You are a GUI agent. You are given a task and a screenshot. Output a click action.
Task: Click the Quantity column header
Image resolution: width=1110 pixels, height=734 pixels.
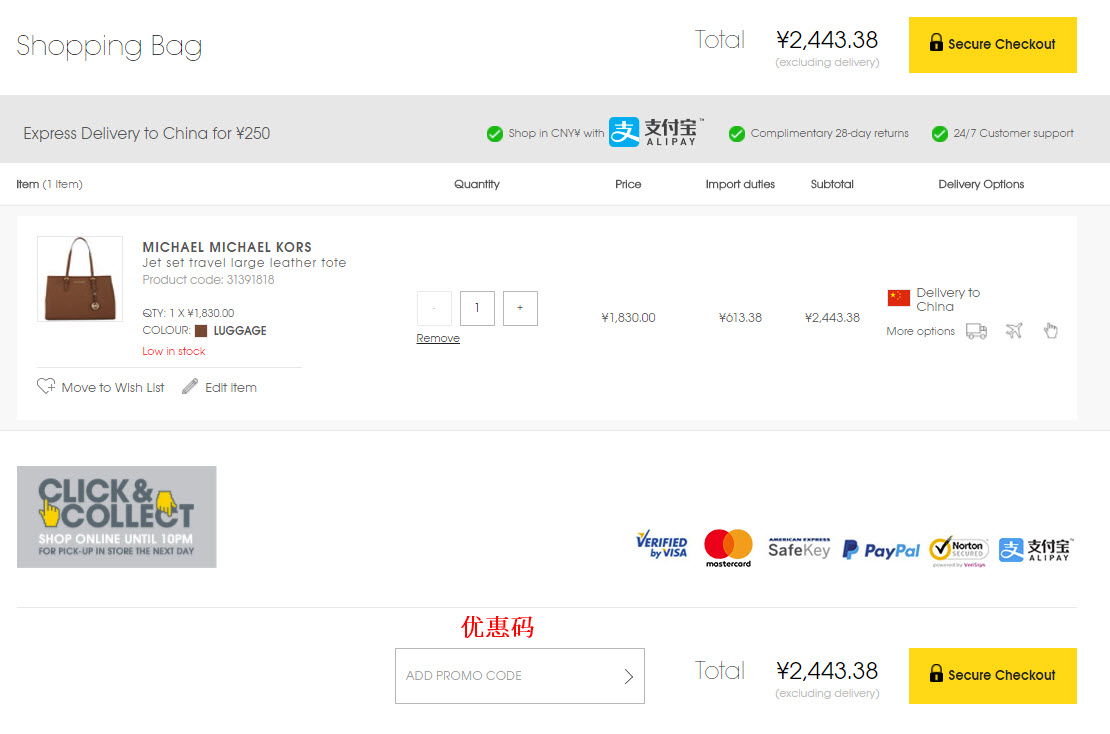477,184
